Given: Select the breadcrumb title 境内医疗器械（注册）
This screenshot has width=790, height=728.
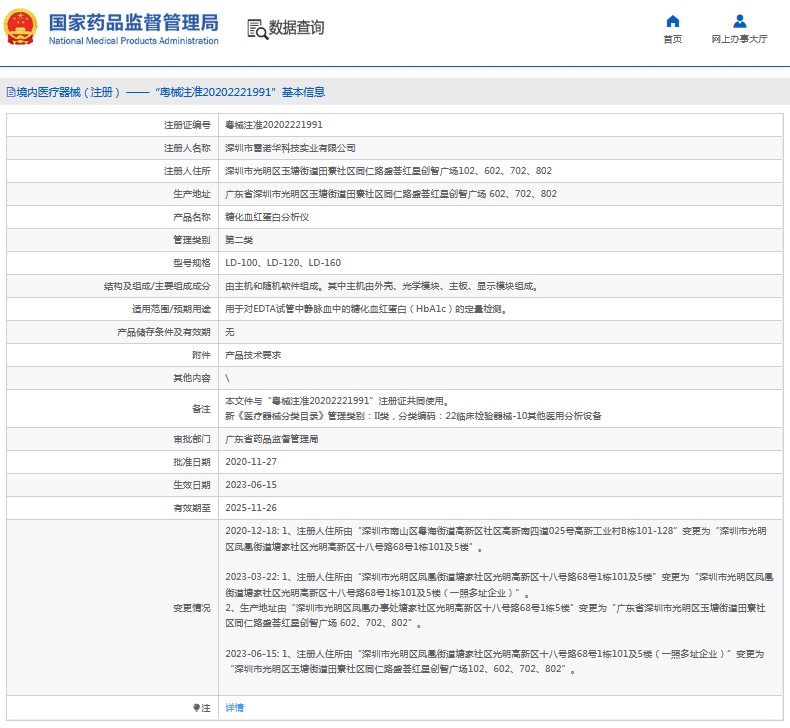Looking at the screenshot, I should (x=69, y=92).
